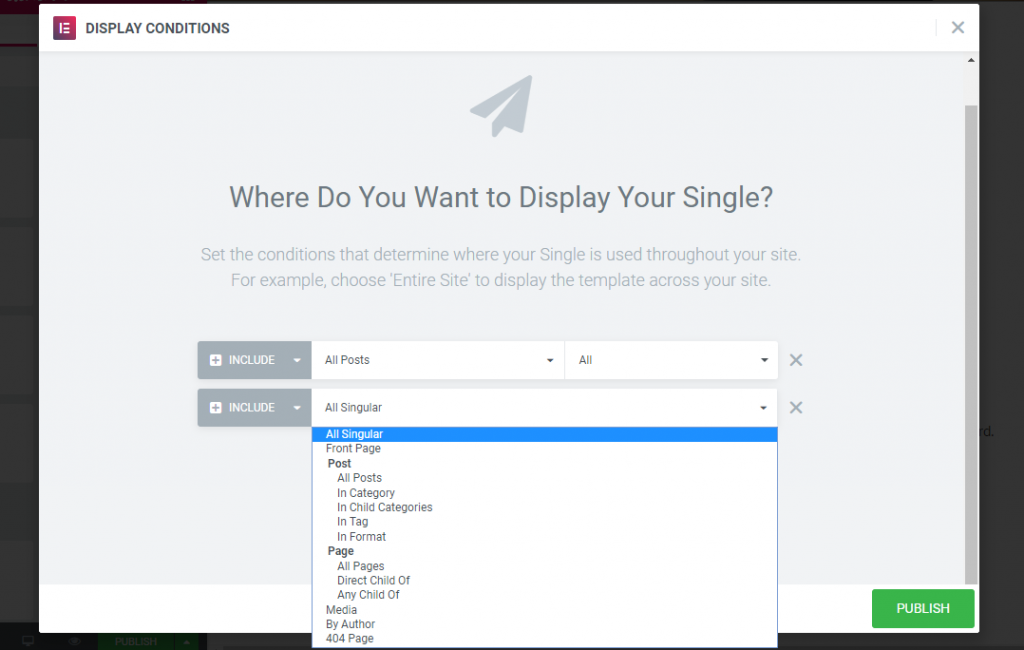Select In Child Categories option

coord(385,507)
